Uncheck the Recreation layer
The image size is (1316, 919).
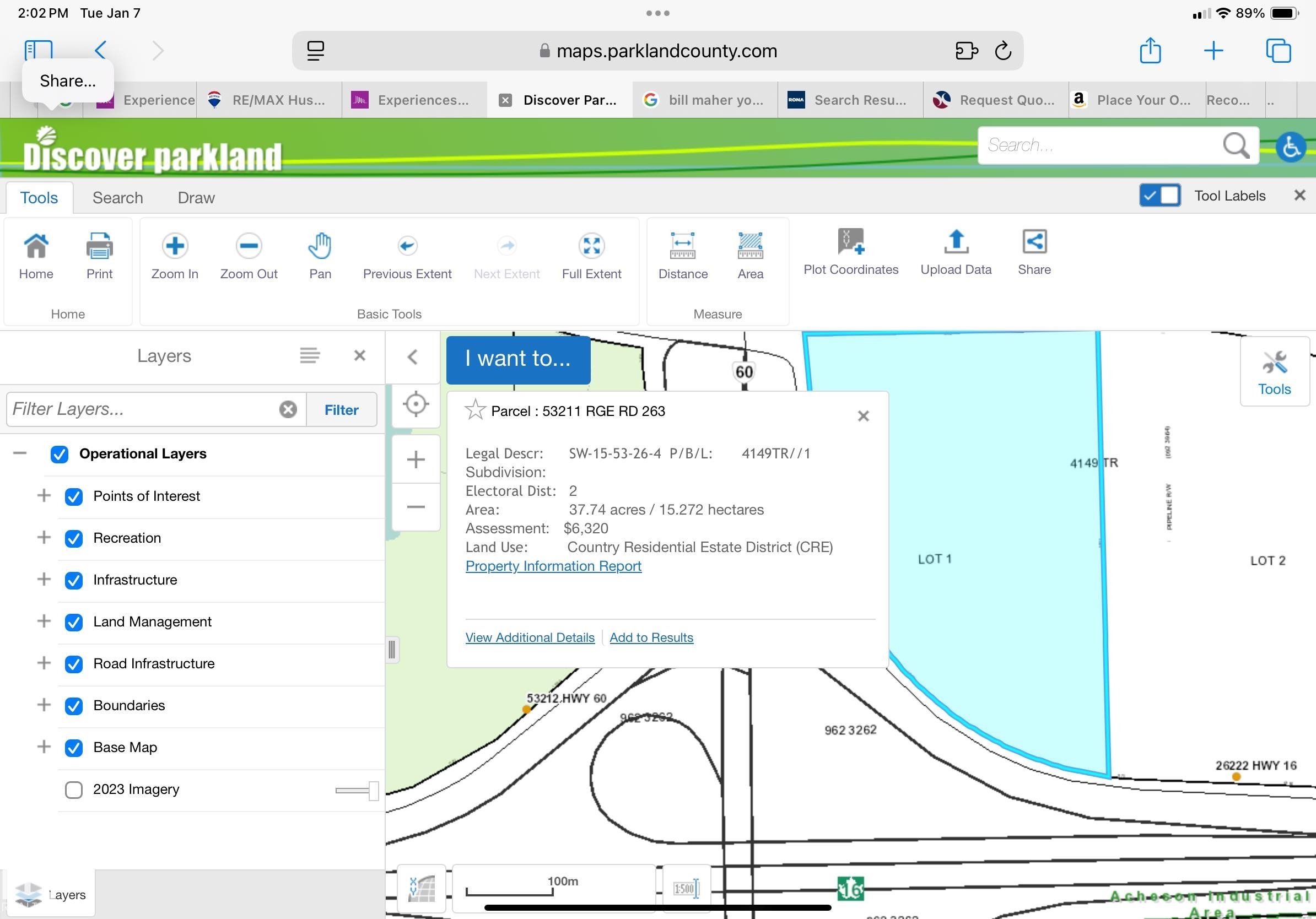pyautogui.click(x=74, y=539)
